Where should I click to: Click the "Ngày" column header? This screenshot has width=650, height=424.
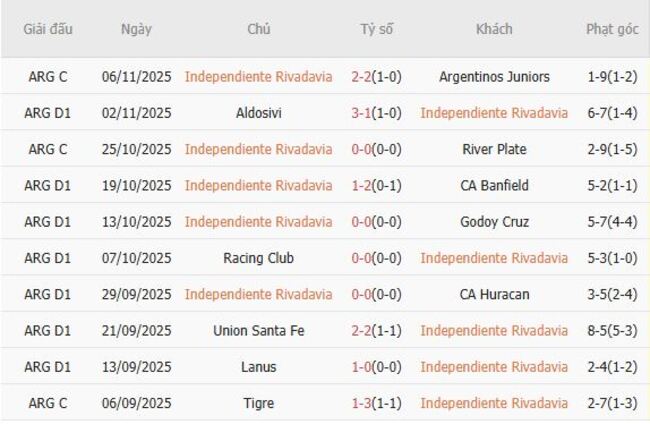136,29
